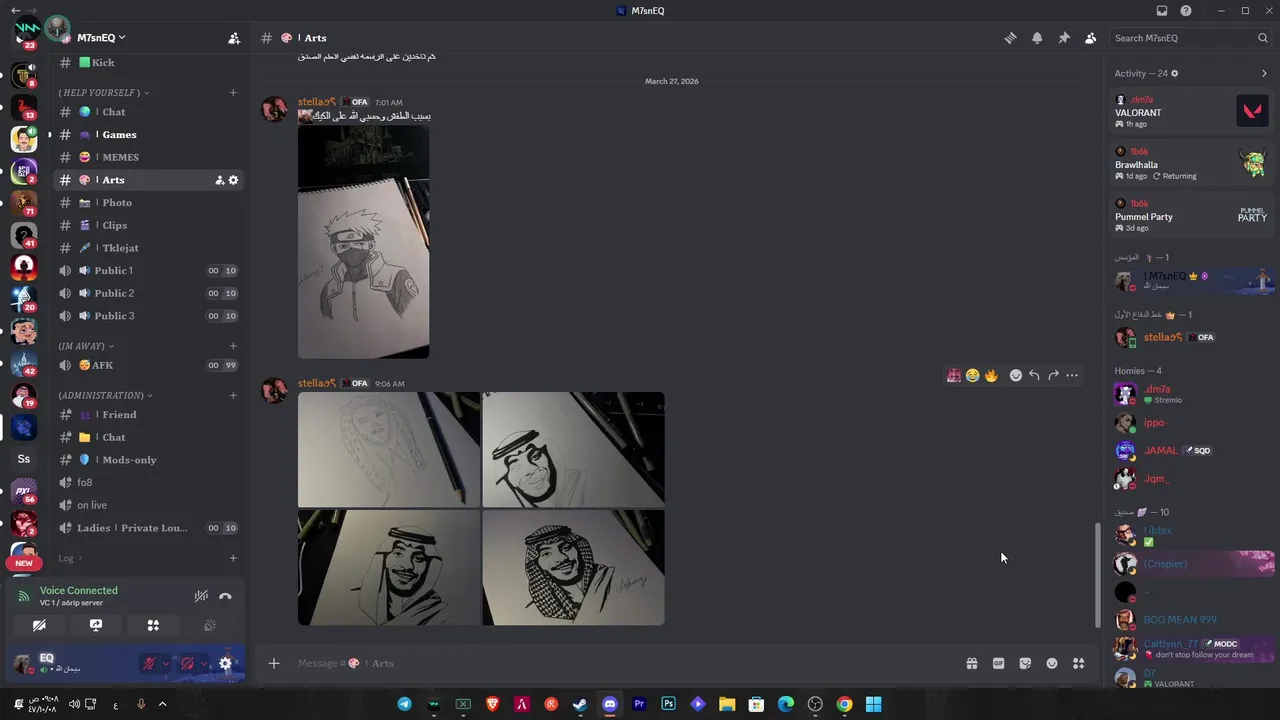Disconnect from voice call
The image size is (1280, 720).
[x=225, y=596]
